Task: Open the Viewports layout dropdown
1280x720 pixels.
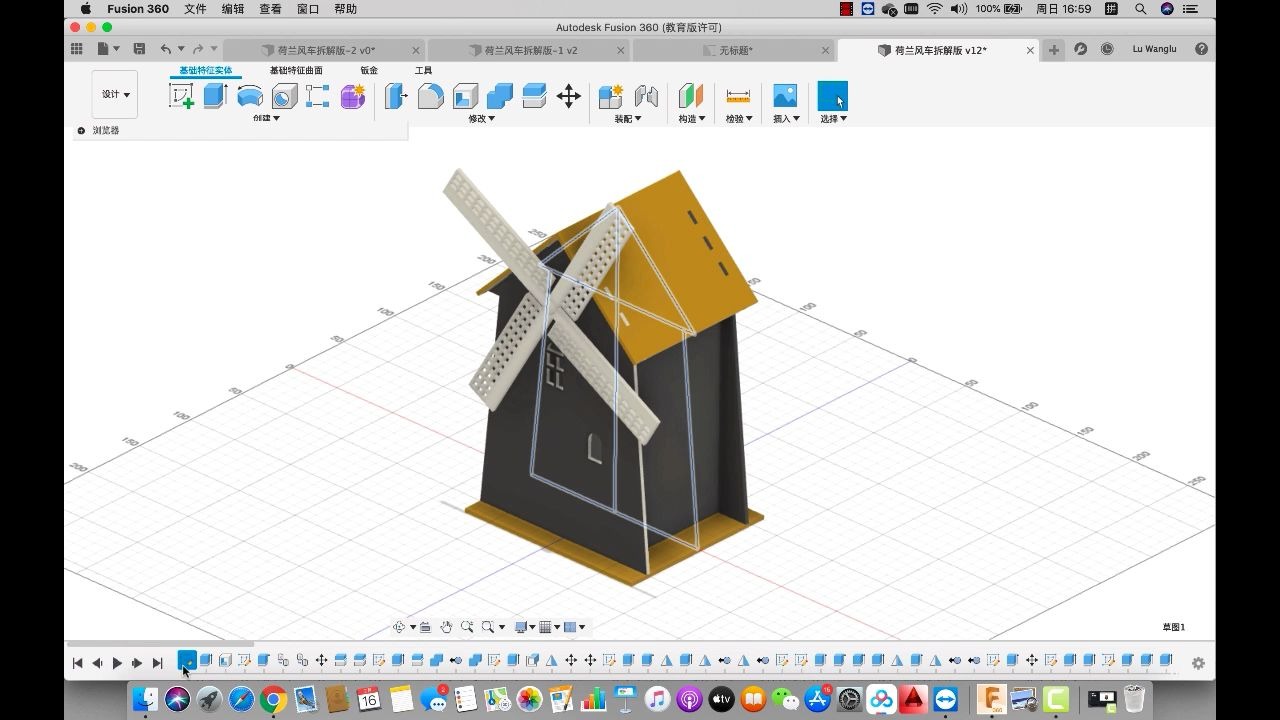Action: tap(575, 627)
